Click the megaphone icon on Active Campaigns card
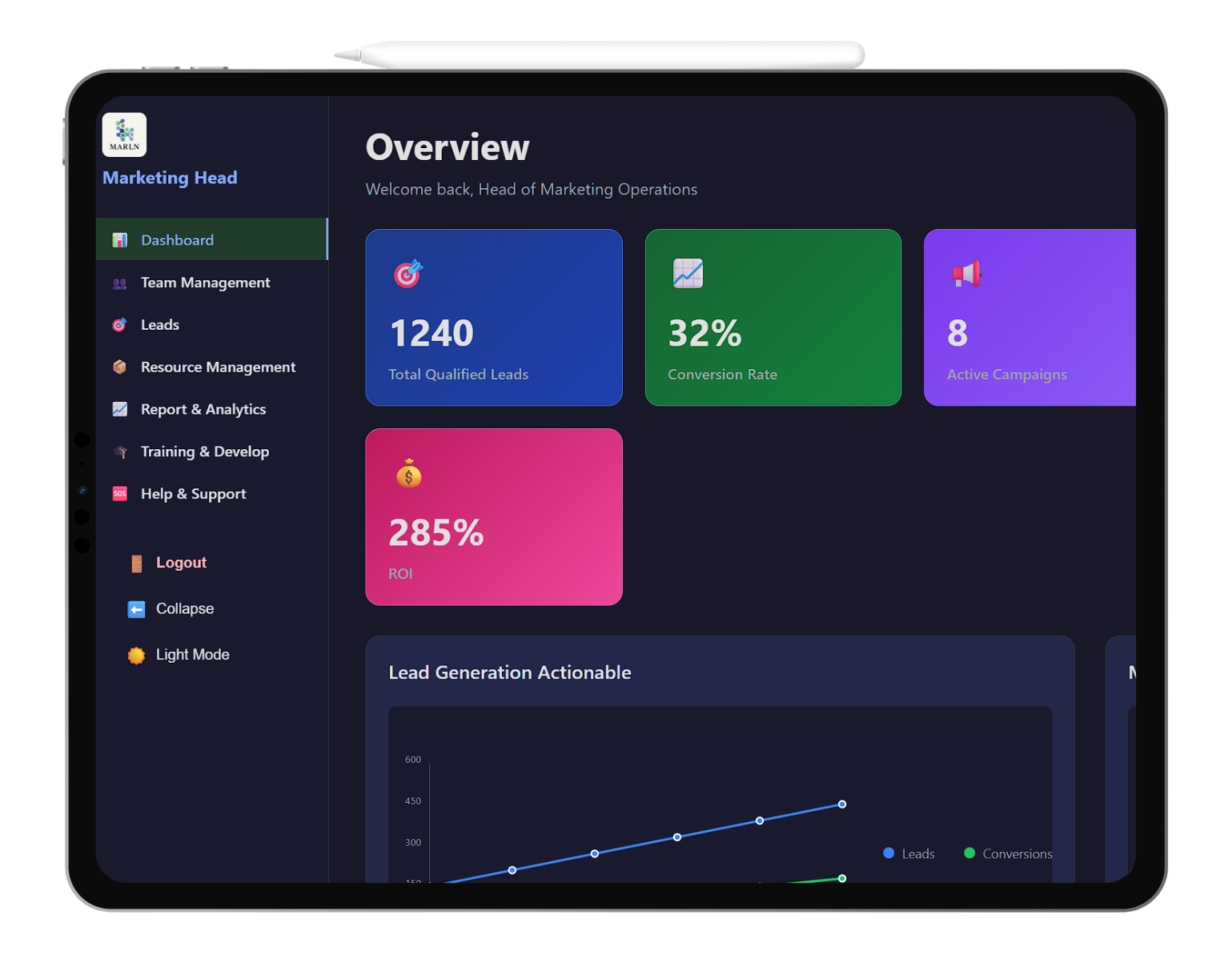 (x=965, y=272)
